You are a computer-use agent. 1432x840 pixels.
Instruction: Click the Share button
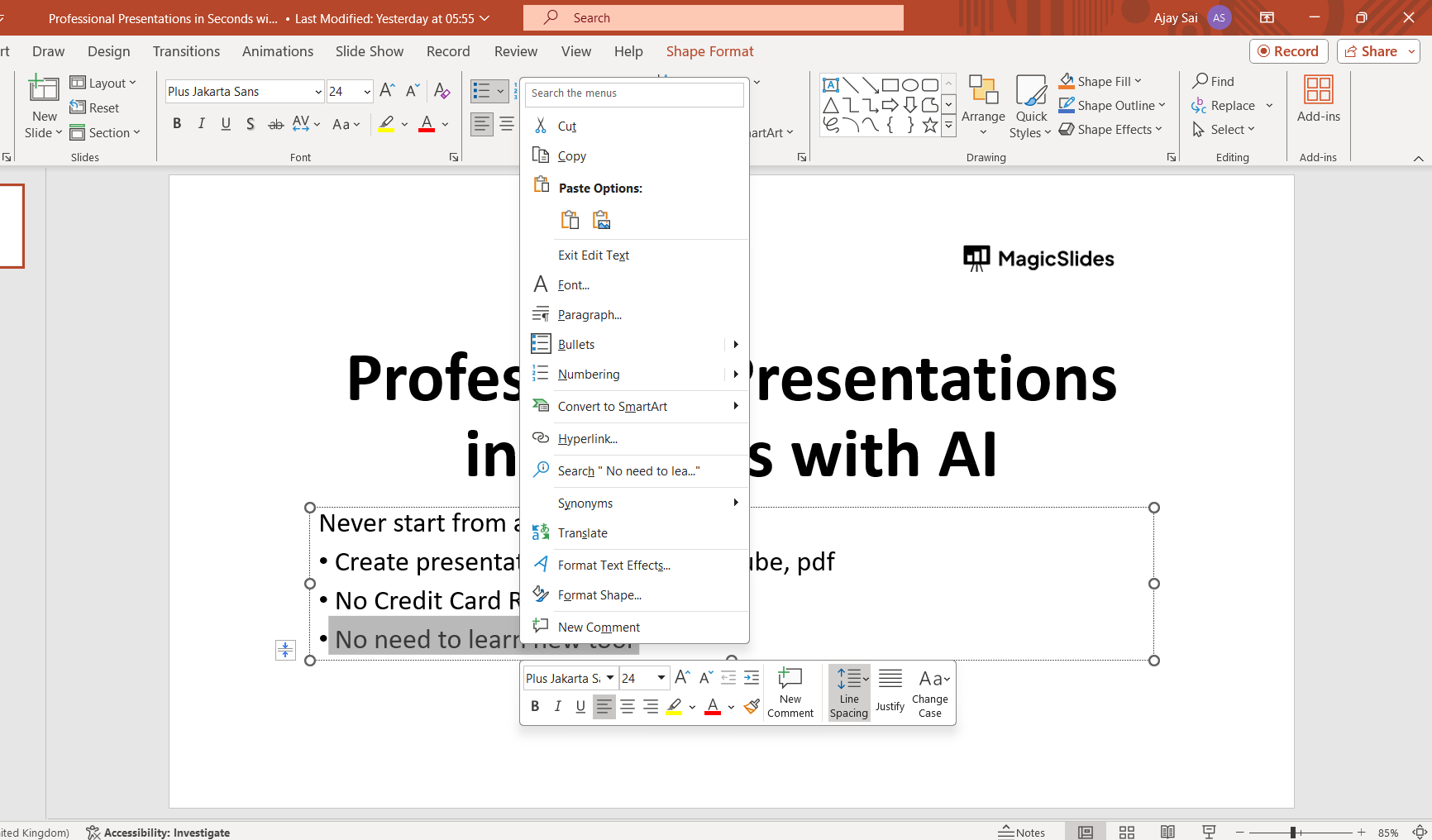[x=1371, y=51]
